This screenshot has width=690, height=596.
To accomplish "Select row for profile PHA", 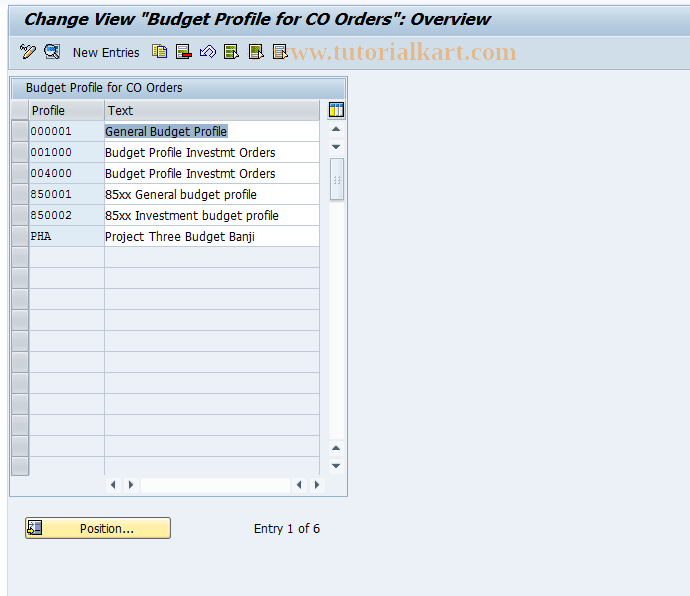I will pyautogui.click(x=20, y=236).
